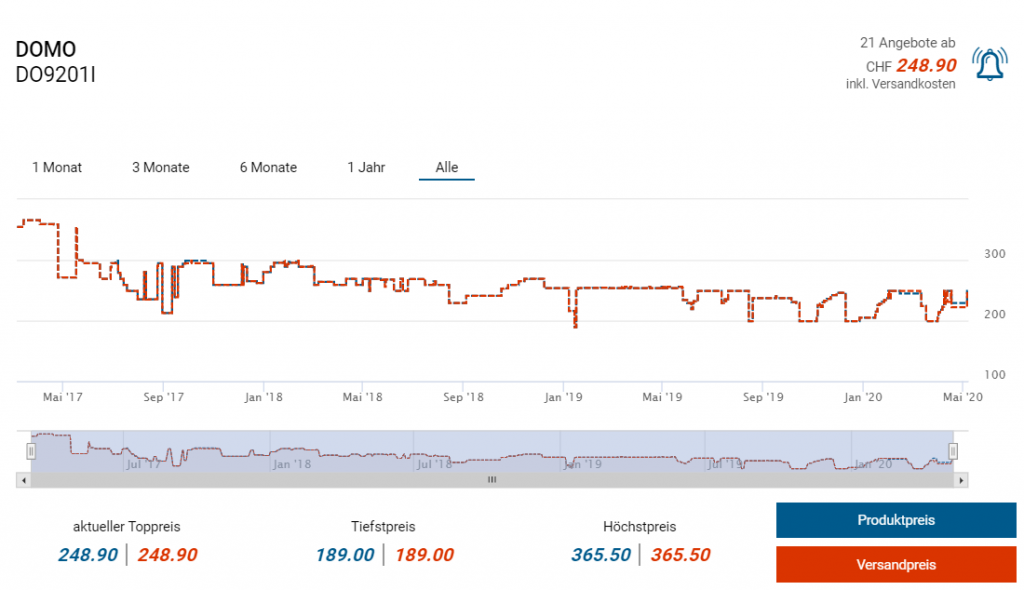Screen dimensions: 1024x590
Task: Toggle the Produktpreis series button
Action: (x=896, y=520)
